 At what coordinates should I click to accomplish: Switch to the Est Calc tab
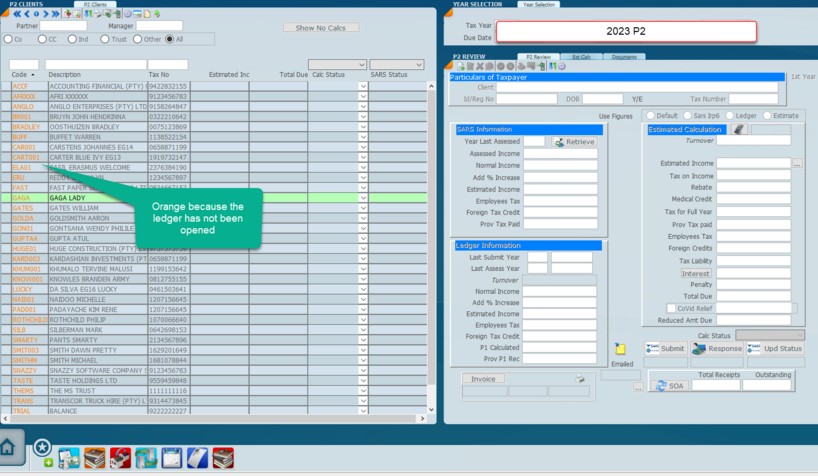pyautogui.click(x=581, y=57)
